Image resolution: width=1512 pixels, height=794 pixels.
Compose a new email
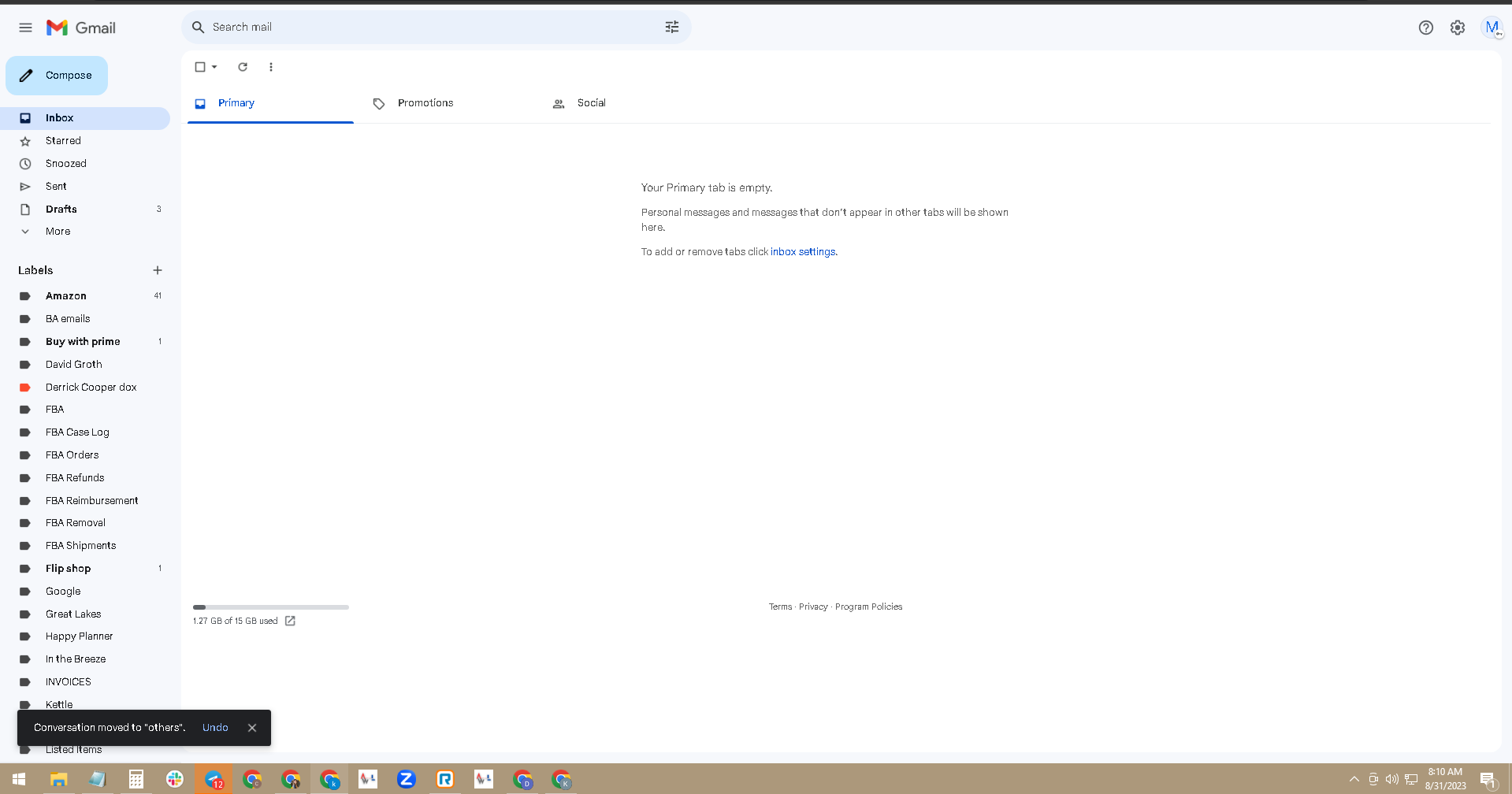click(57, 76)
